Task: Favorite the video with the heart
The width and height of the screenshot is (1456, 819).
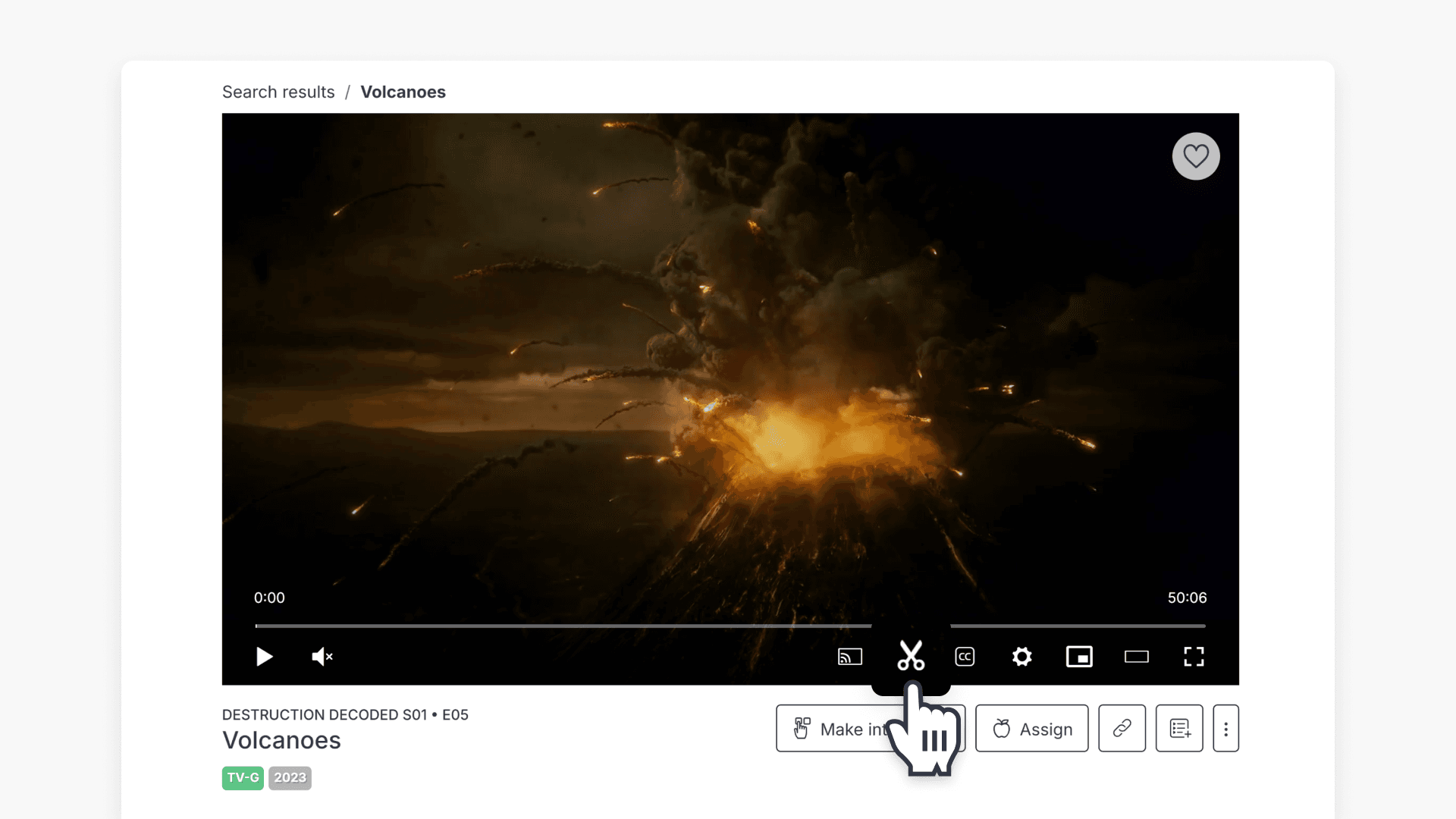Action: coord(1196,156)
